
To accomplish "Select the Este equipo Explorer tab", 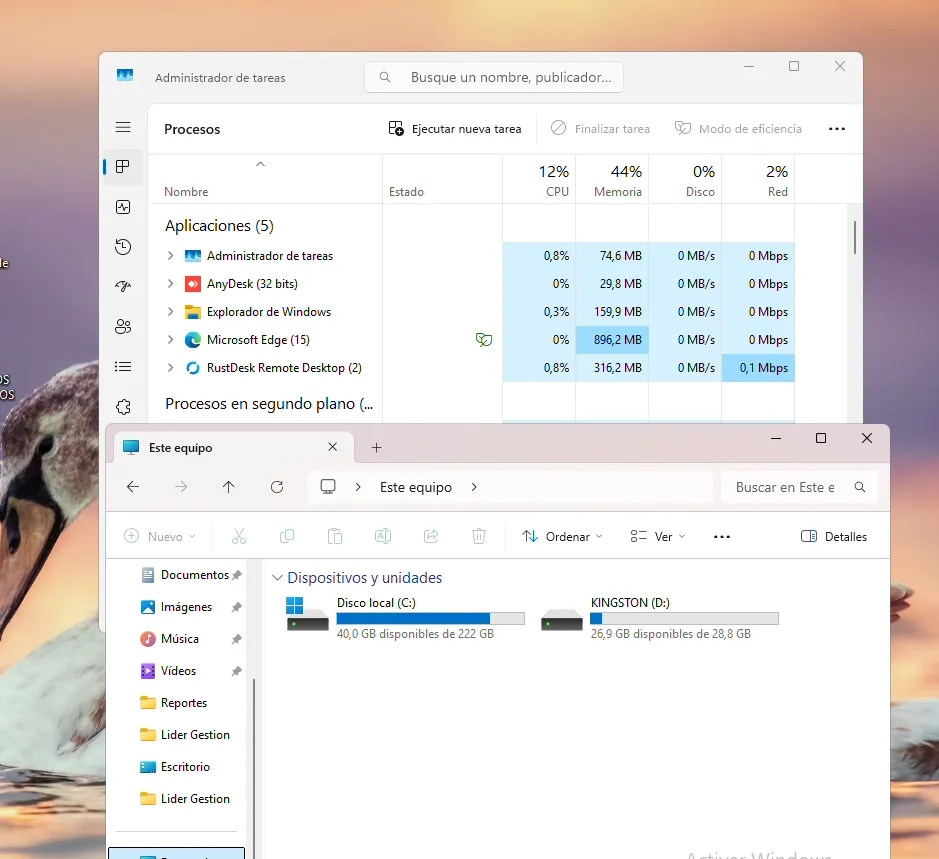I will coord(233,447).
